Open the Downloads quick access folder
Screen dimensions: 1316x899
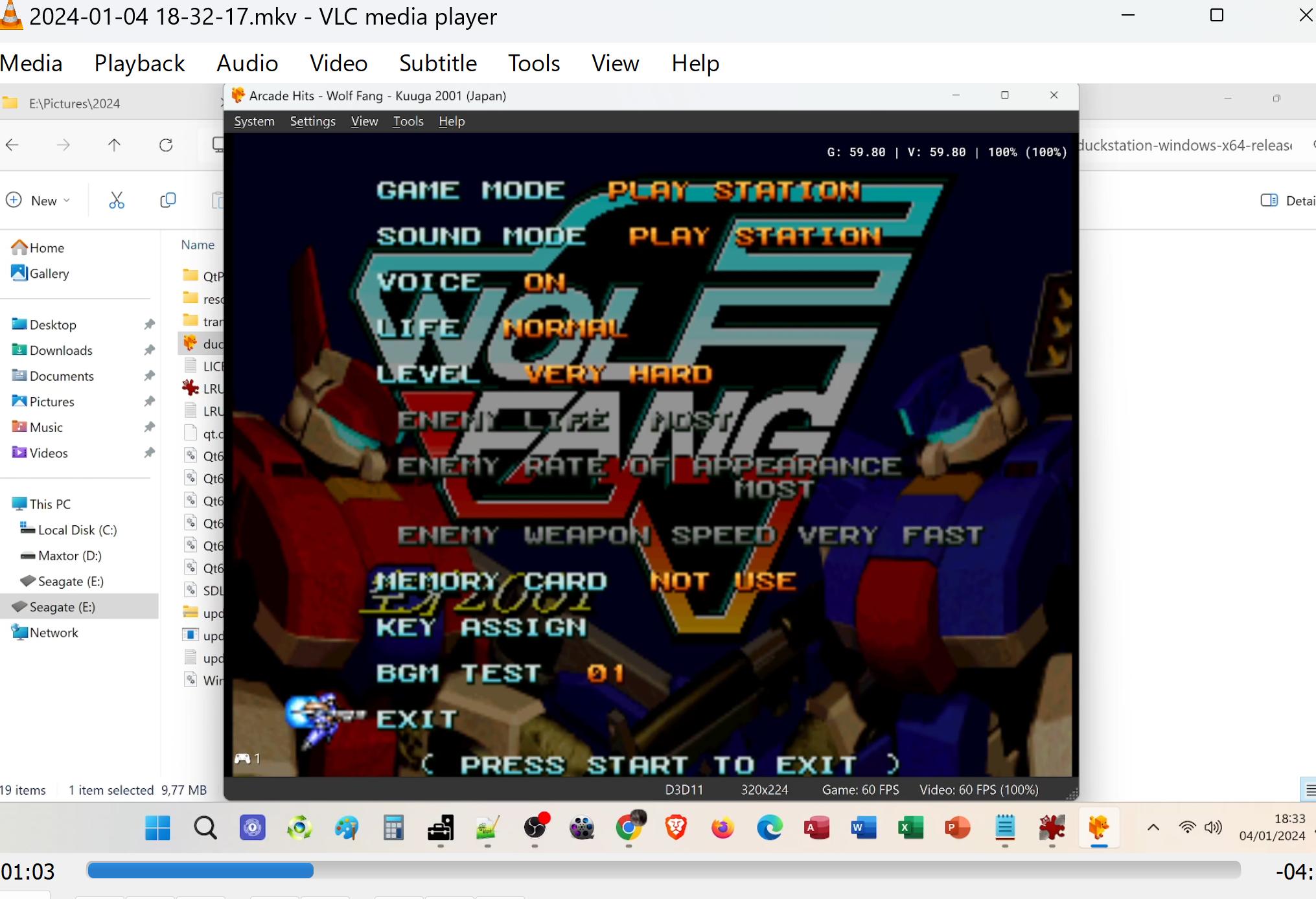pos(61,350)
